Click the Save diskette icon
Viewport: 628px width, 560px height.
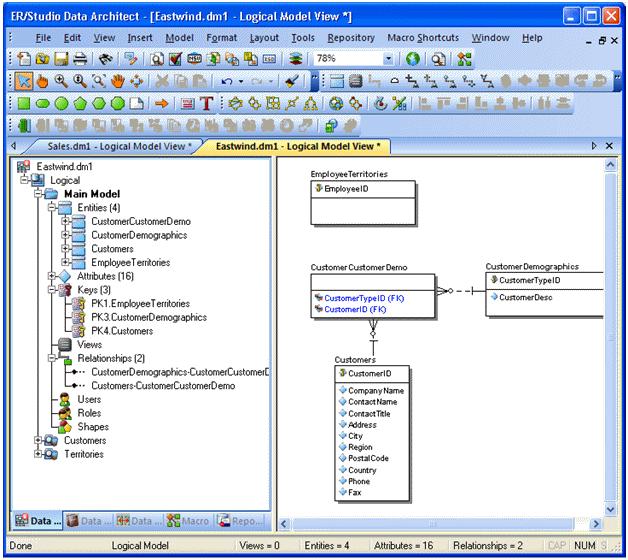[61, 59]
